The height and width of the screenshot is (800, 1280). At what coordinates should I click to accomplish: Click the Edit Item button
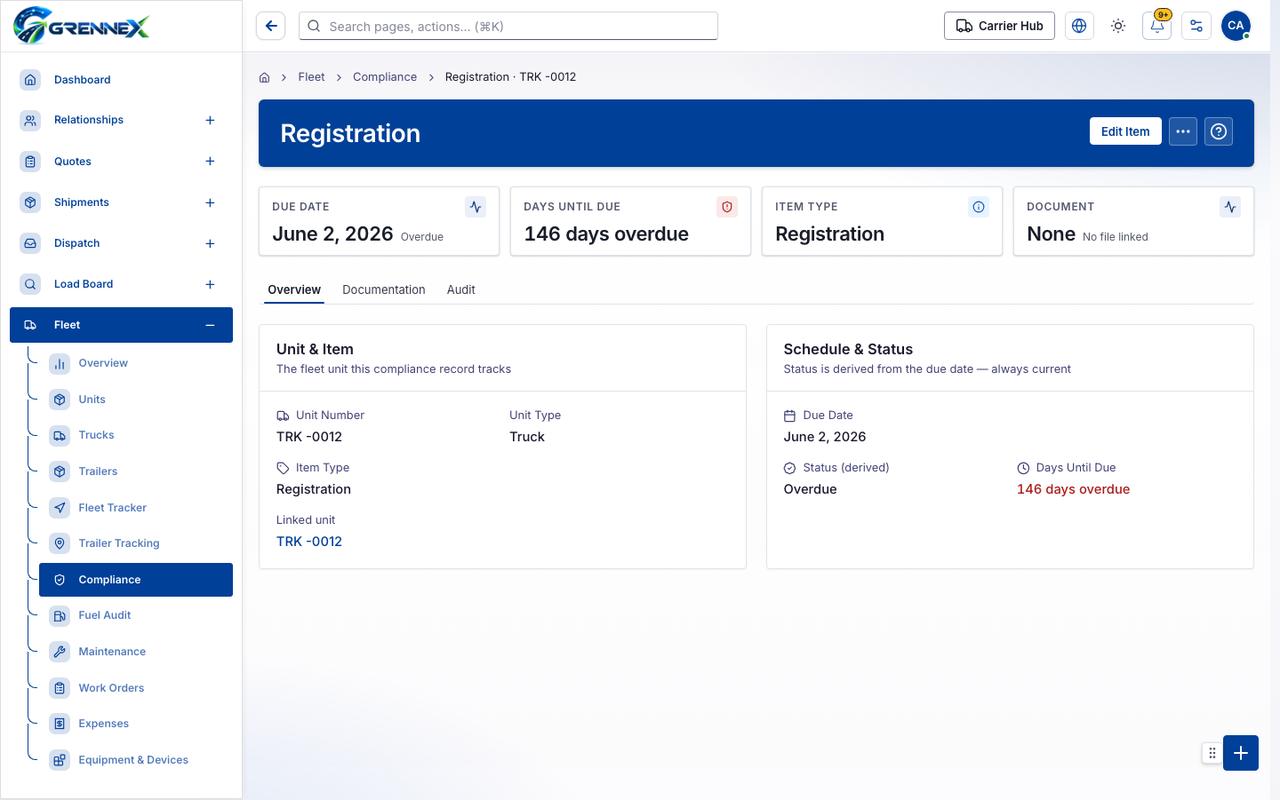(1125, 131)
